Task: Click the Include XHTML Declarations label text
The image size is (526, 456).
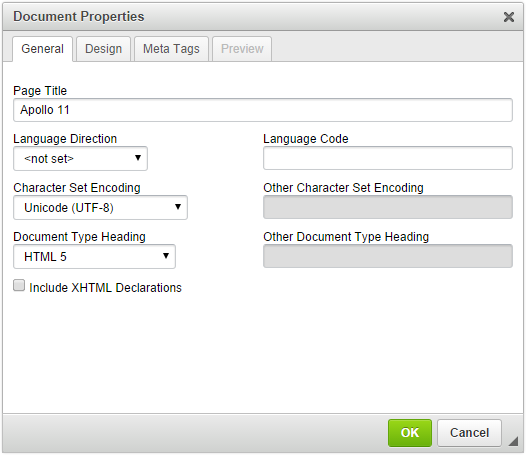Action: (x=105, y=288)
